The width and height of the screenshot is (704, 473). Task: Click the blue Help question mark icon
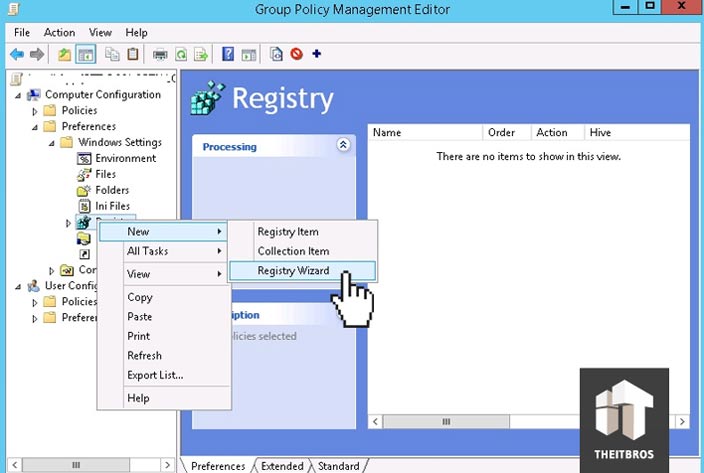click(228, 54)
